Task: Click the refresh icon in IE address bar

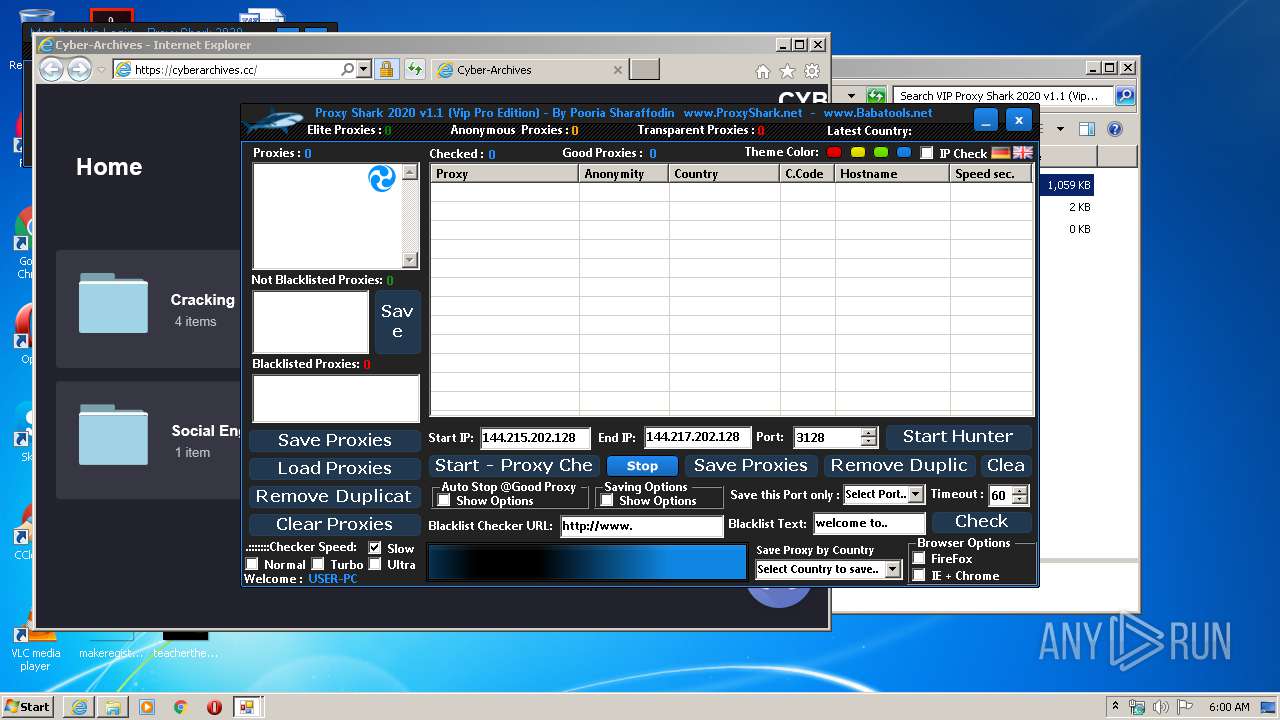Action: [415, 70]
